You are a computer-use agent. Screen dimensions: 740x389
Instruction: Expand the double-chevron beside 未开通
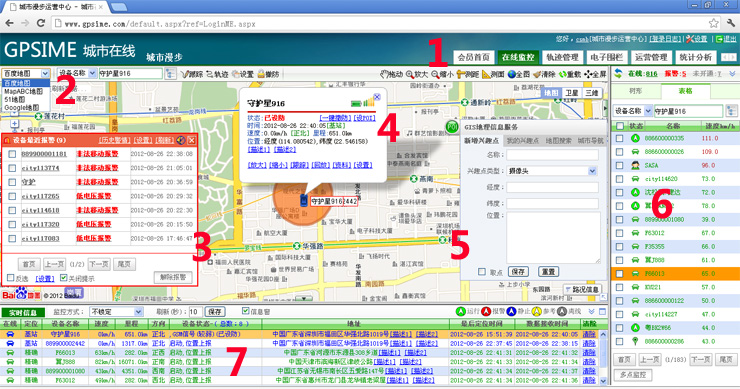pos(732,74)
